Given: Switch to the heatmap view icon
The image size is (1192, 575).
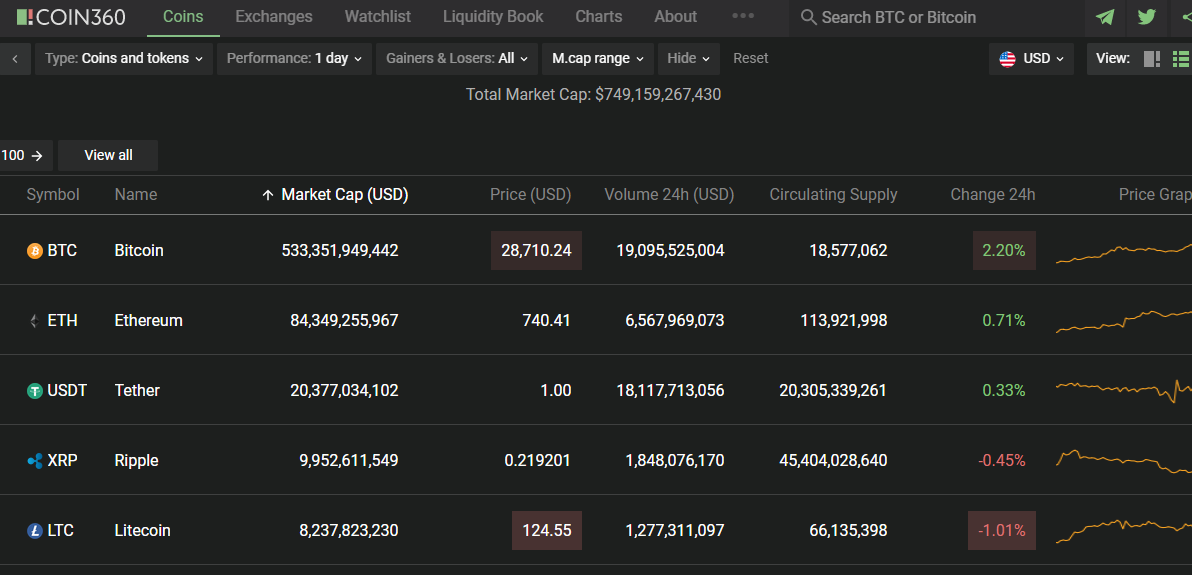Looking at the screenshot, I should [1152, 59].
